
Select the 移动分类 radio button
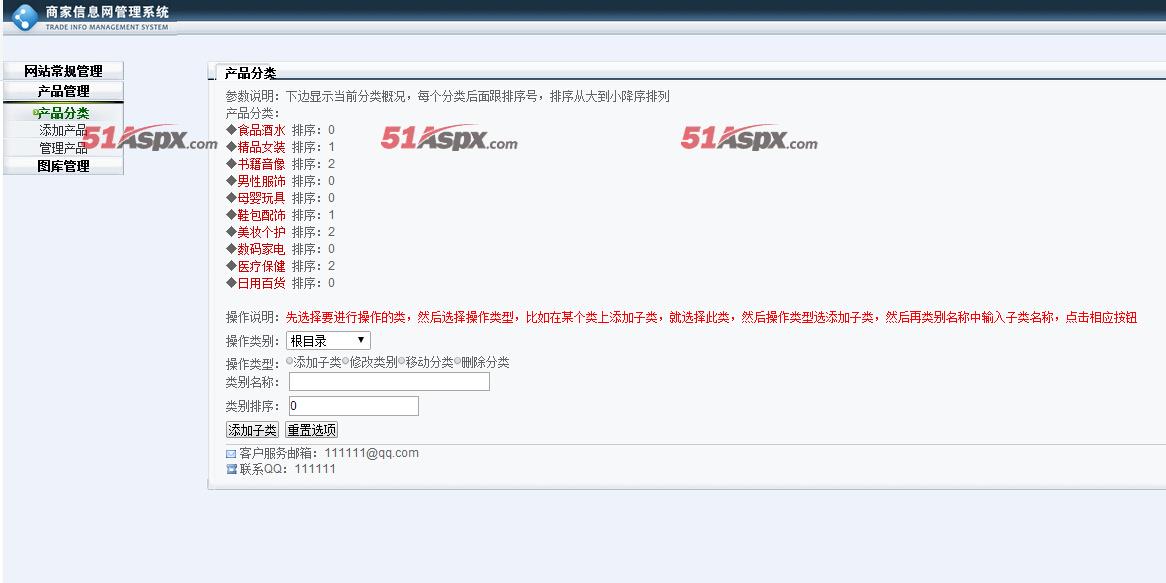pyautogui.click(x=402, y=361)
